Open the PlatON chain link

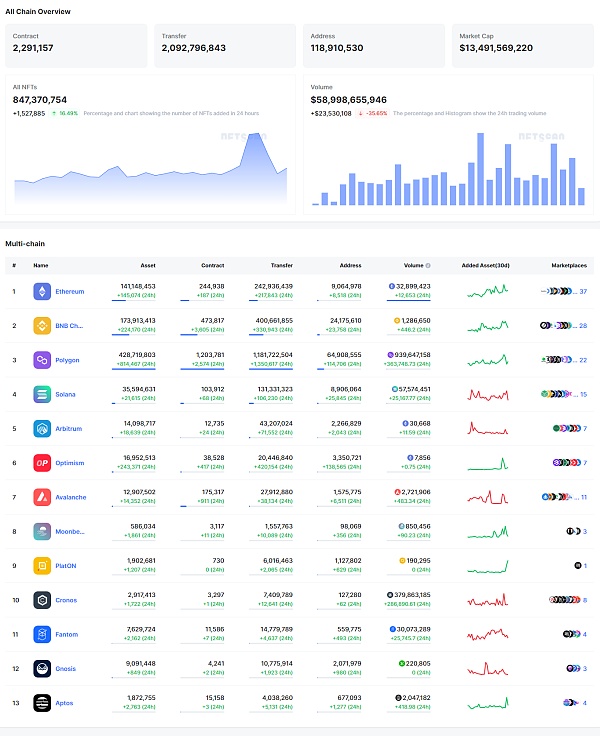pos(66,566)
